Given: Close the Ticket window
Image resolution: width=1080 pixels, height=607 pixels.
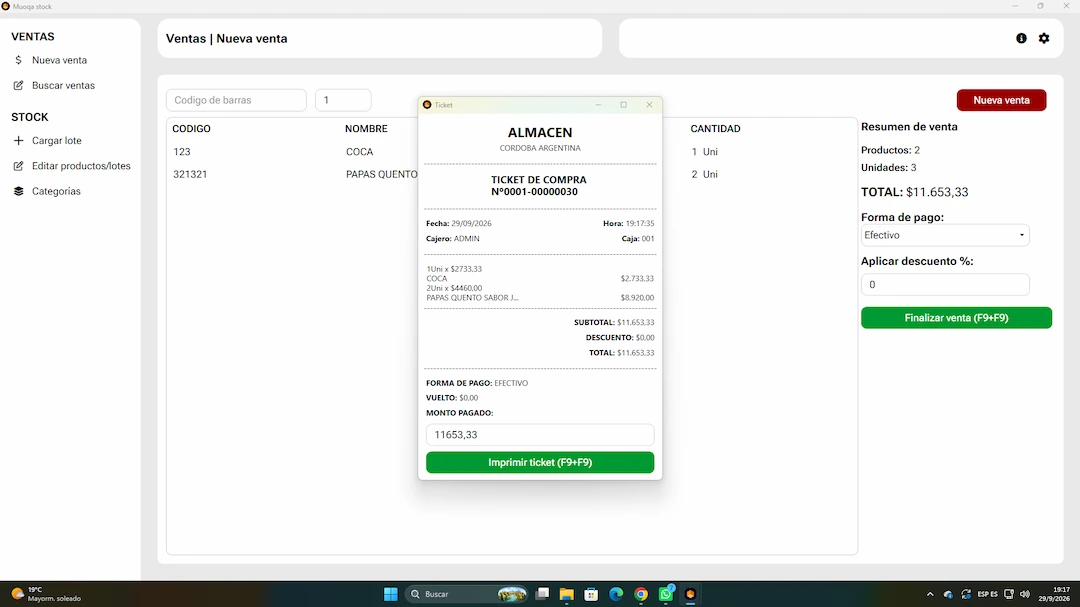Looking at the screenshot, I should [x=649, y=105].
